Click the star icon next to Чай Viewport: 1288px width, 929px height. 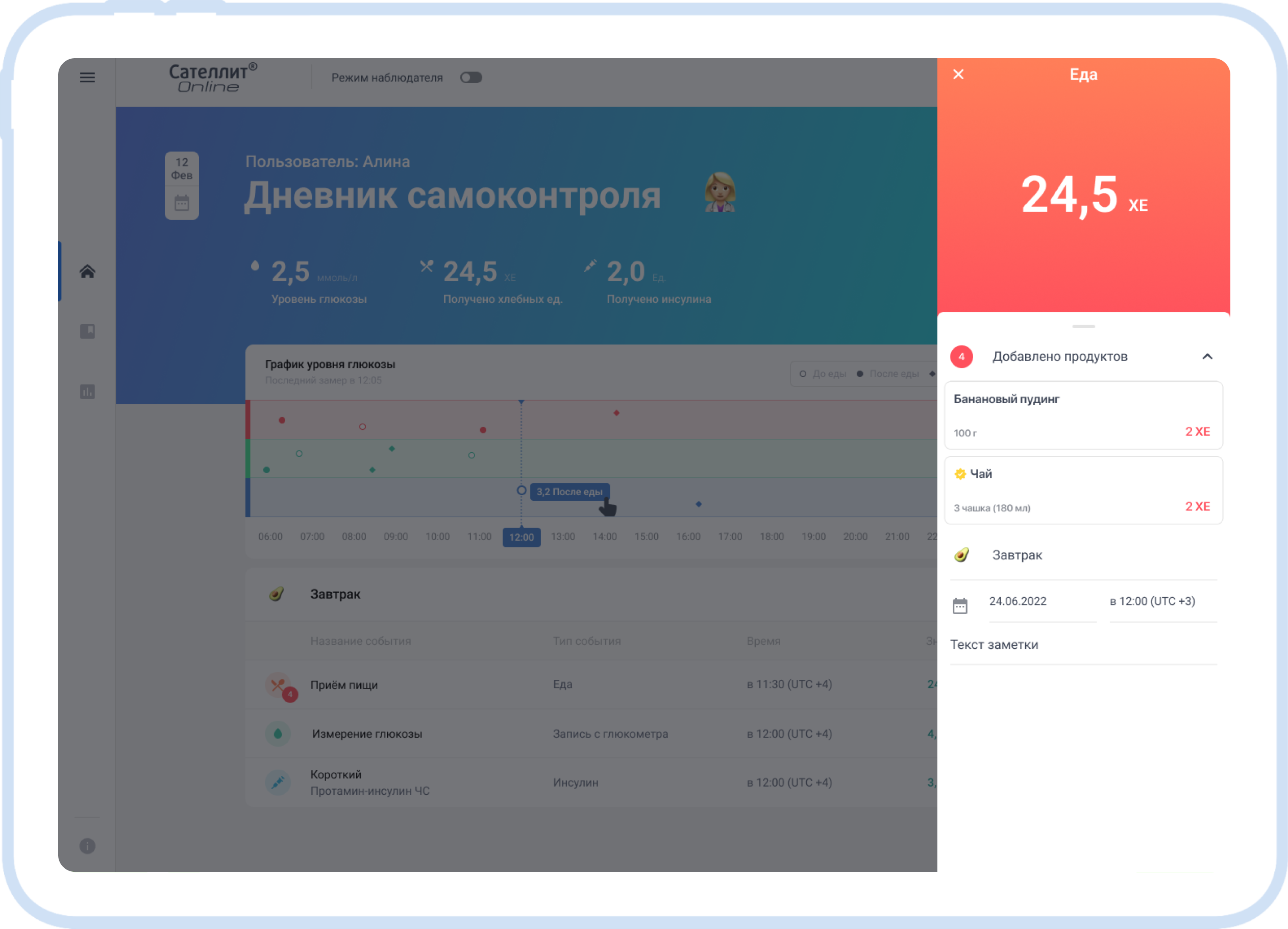pyautogui.click(x=960, y=474)
